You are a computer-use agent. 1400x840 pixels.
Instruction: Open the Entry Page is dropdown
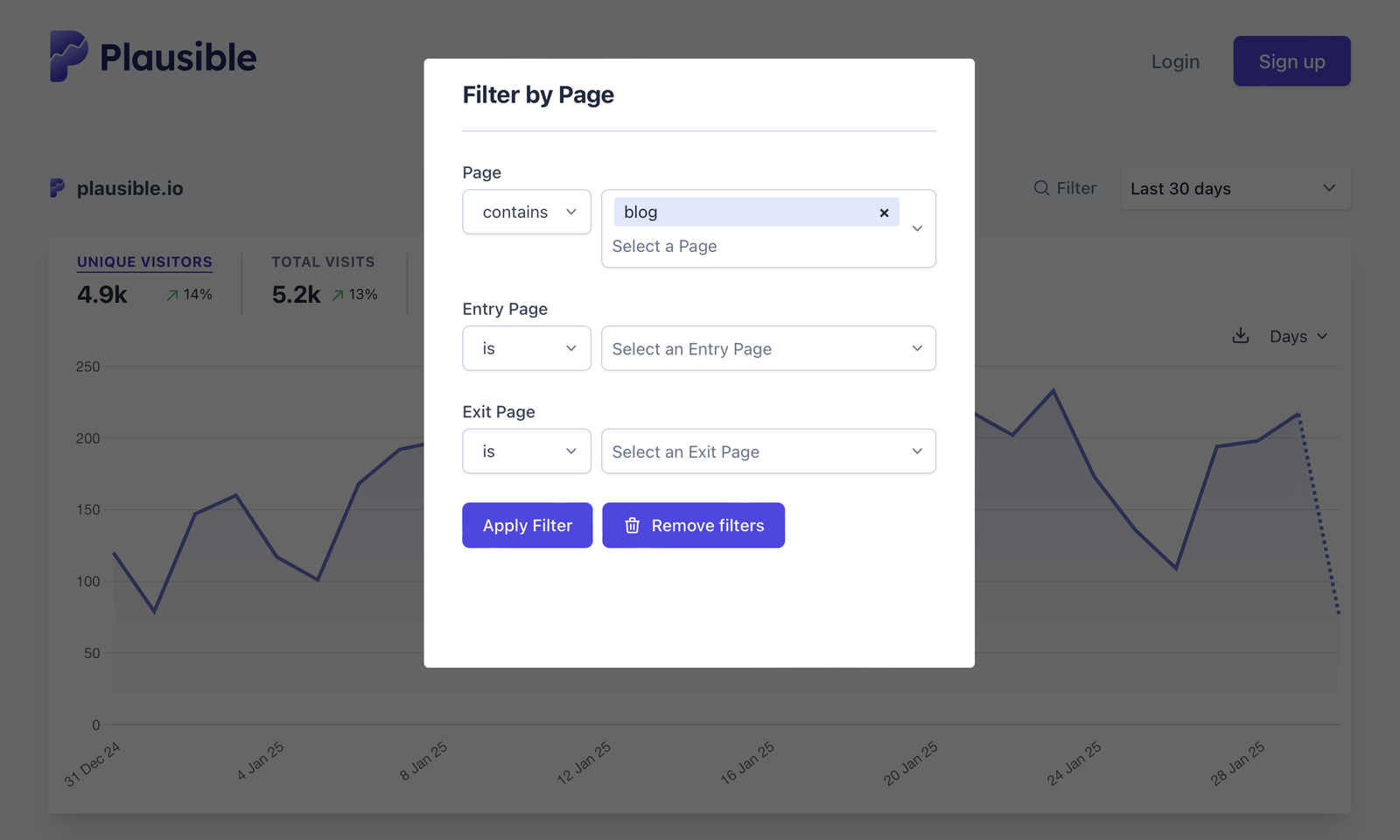tap(526, 348)
